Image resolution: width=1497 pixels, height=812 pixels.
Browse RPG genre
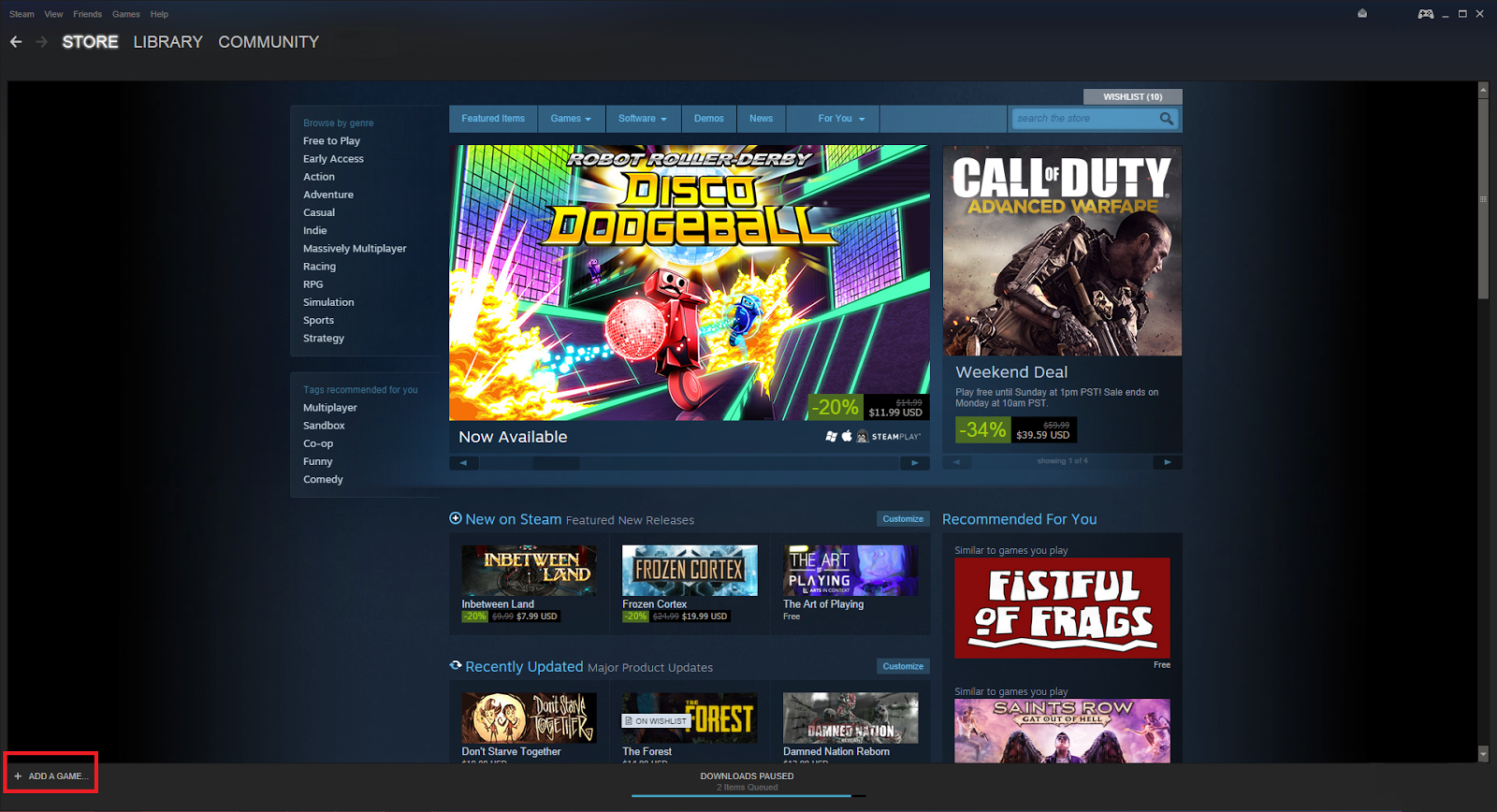pyautogui.click(x=312, y=284)
